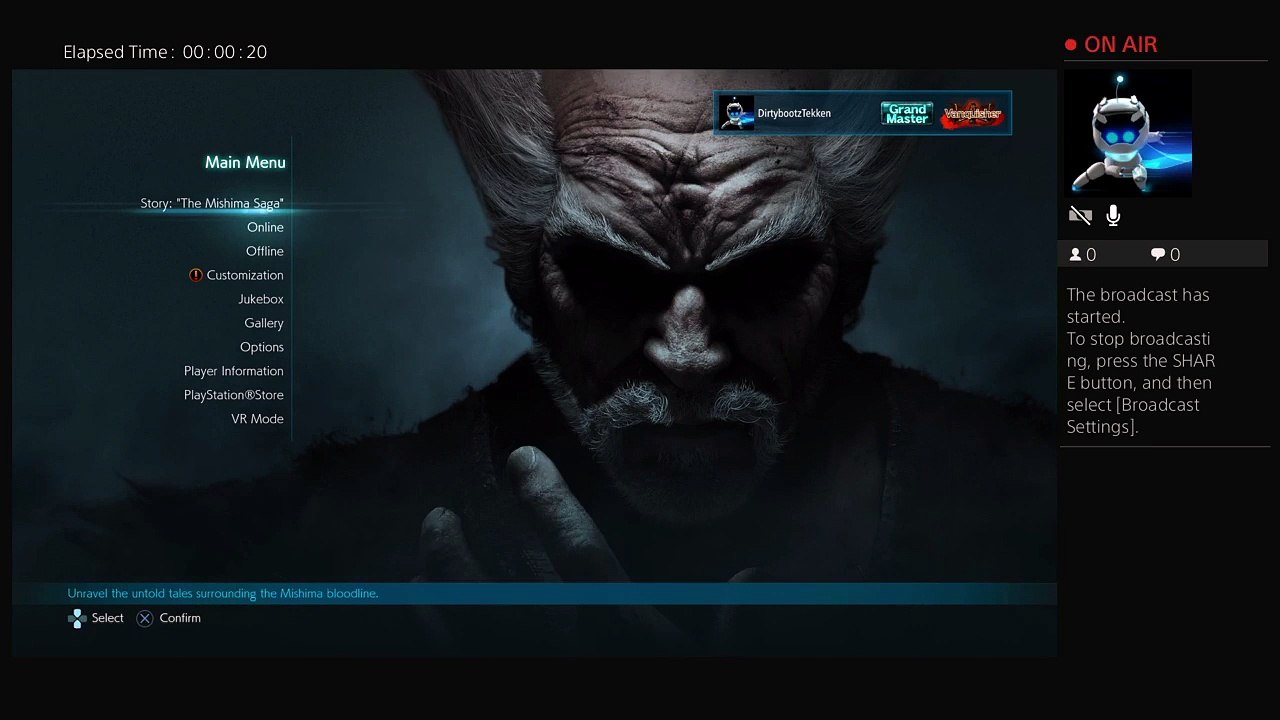Click the Main Menu heading
Viewport: 1280px width, 720px height.
tap(245, 162)
